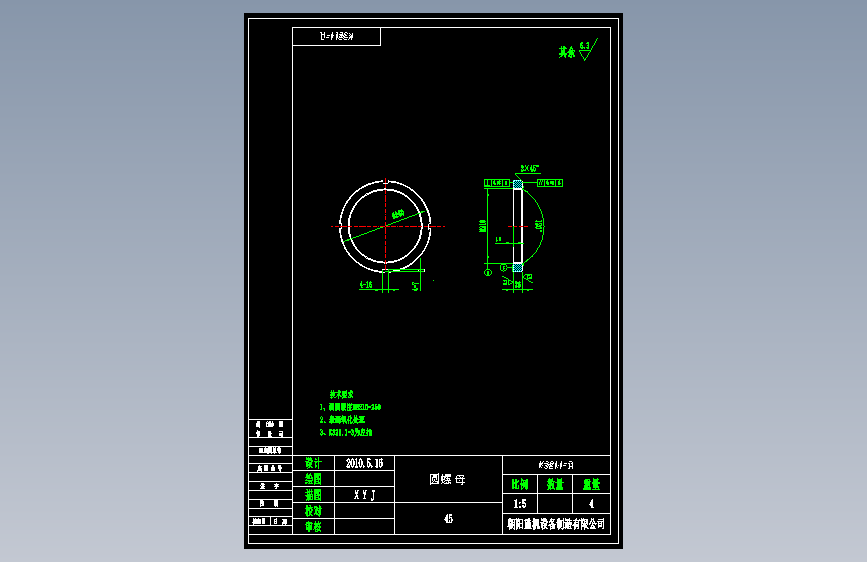Image resolution: width=867 pixels, height=562 pixels.
Task: Click the surface roughness symbol near '其余'
Action: pos(588,50)
